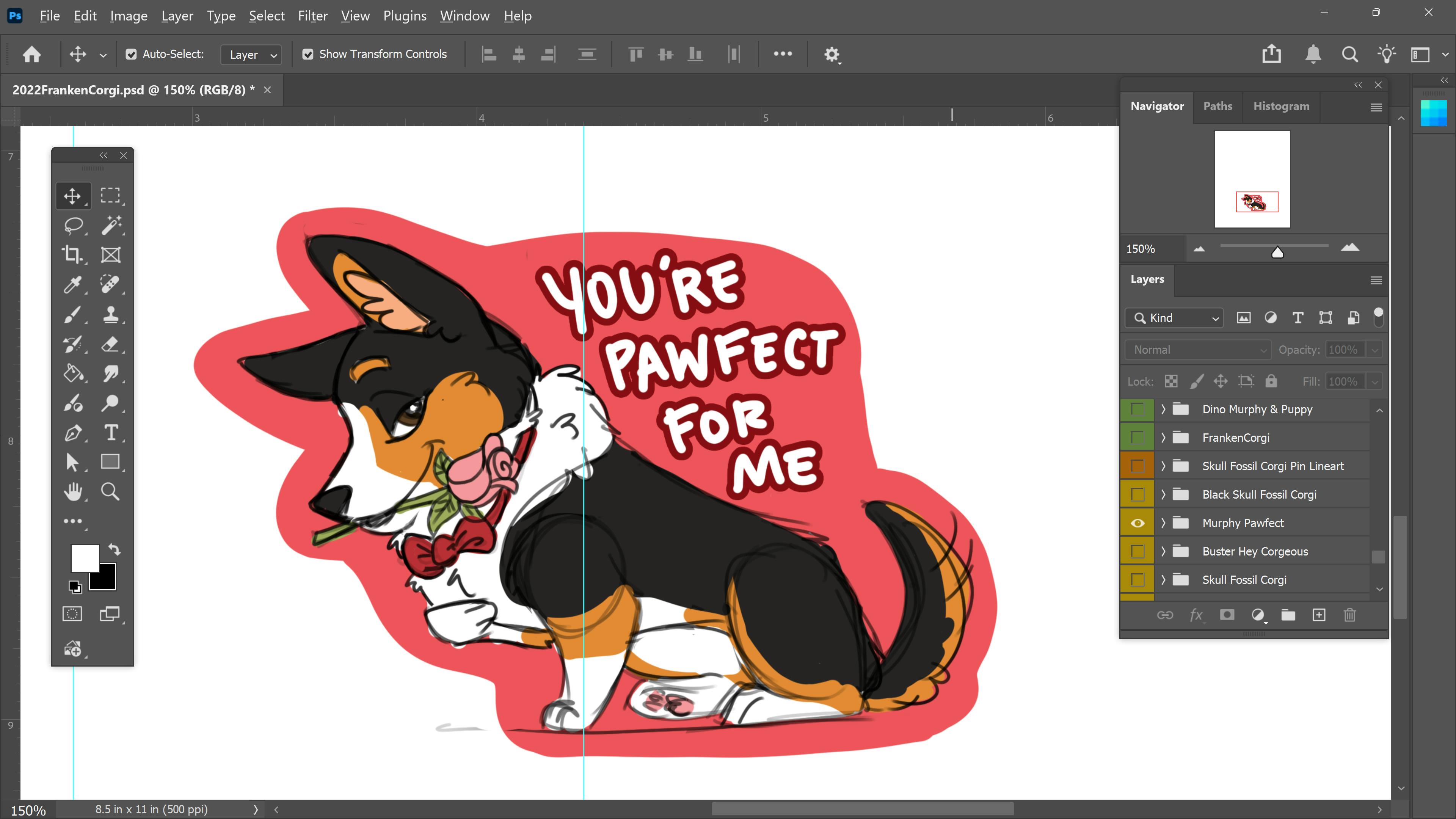
Task: Click the create new layer icon
Action: [x=1319, y=615]
